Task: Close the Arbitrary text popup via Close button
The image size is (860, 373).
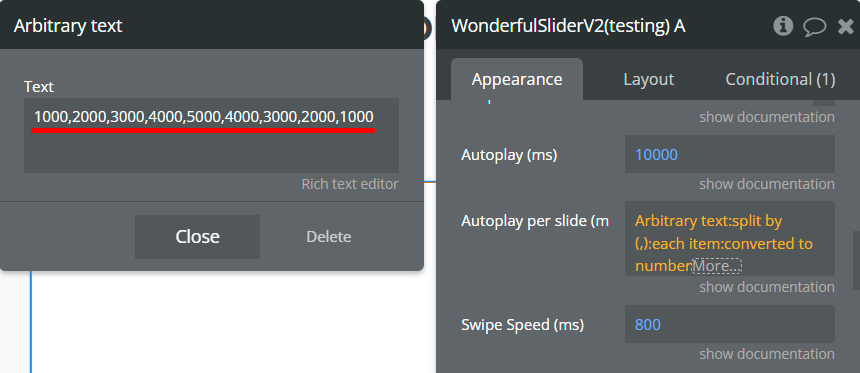Action: pos(197,236)
